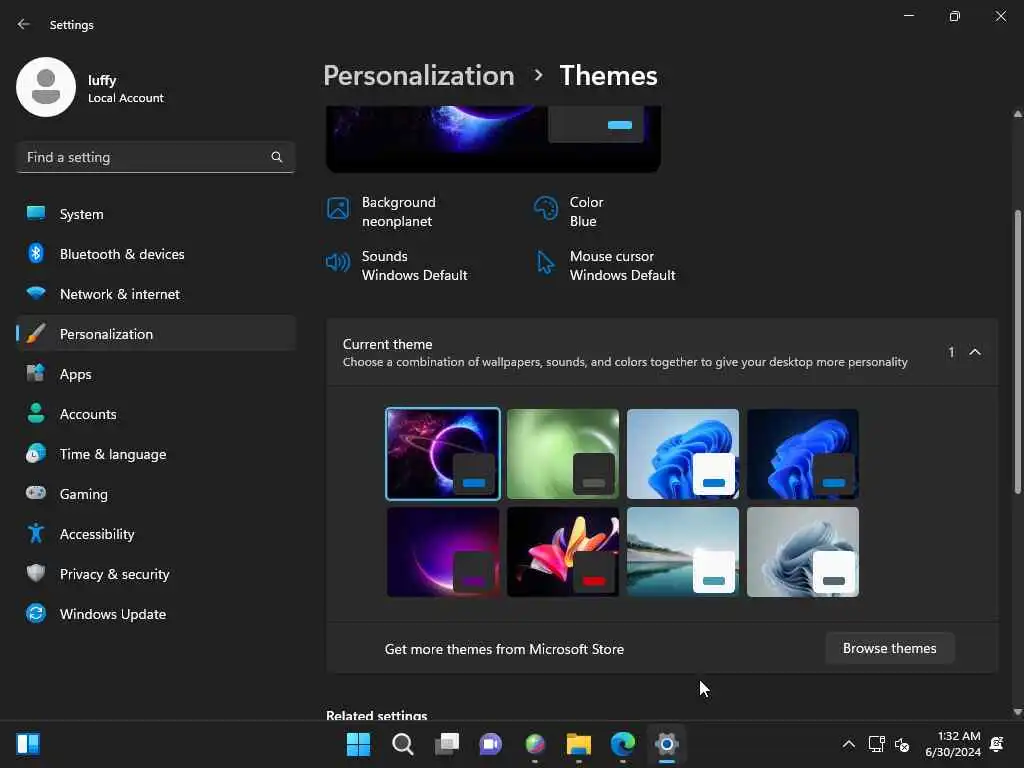Screen dimensions: 1024x768
Task: Open Color Blue setting
Action: tap(569, 212)
